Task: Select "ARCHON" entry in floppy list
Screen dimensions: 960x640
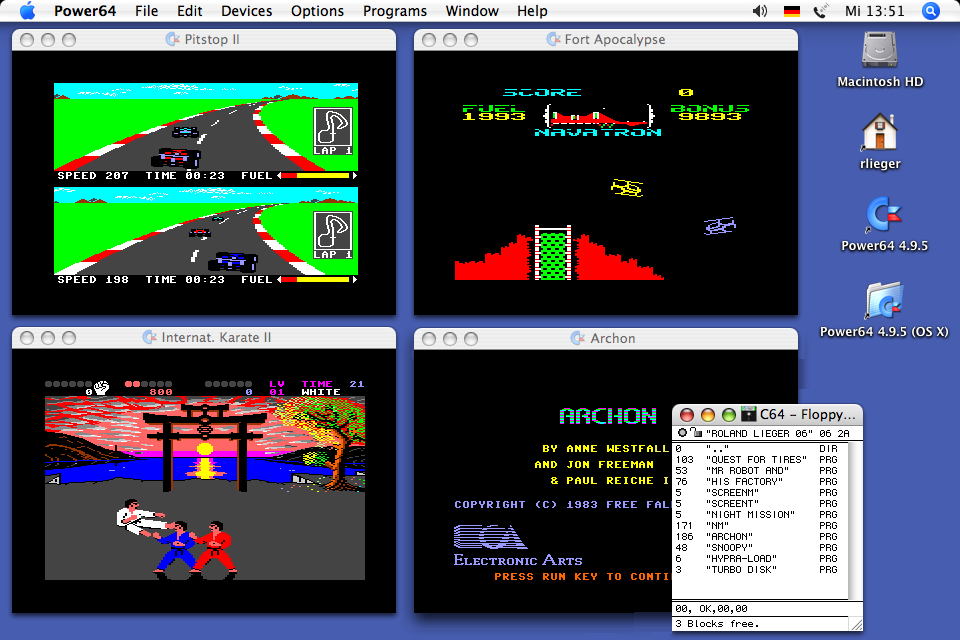Action: pos(759,536)
